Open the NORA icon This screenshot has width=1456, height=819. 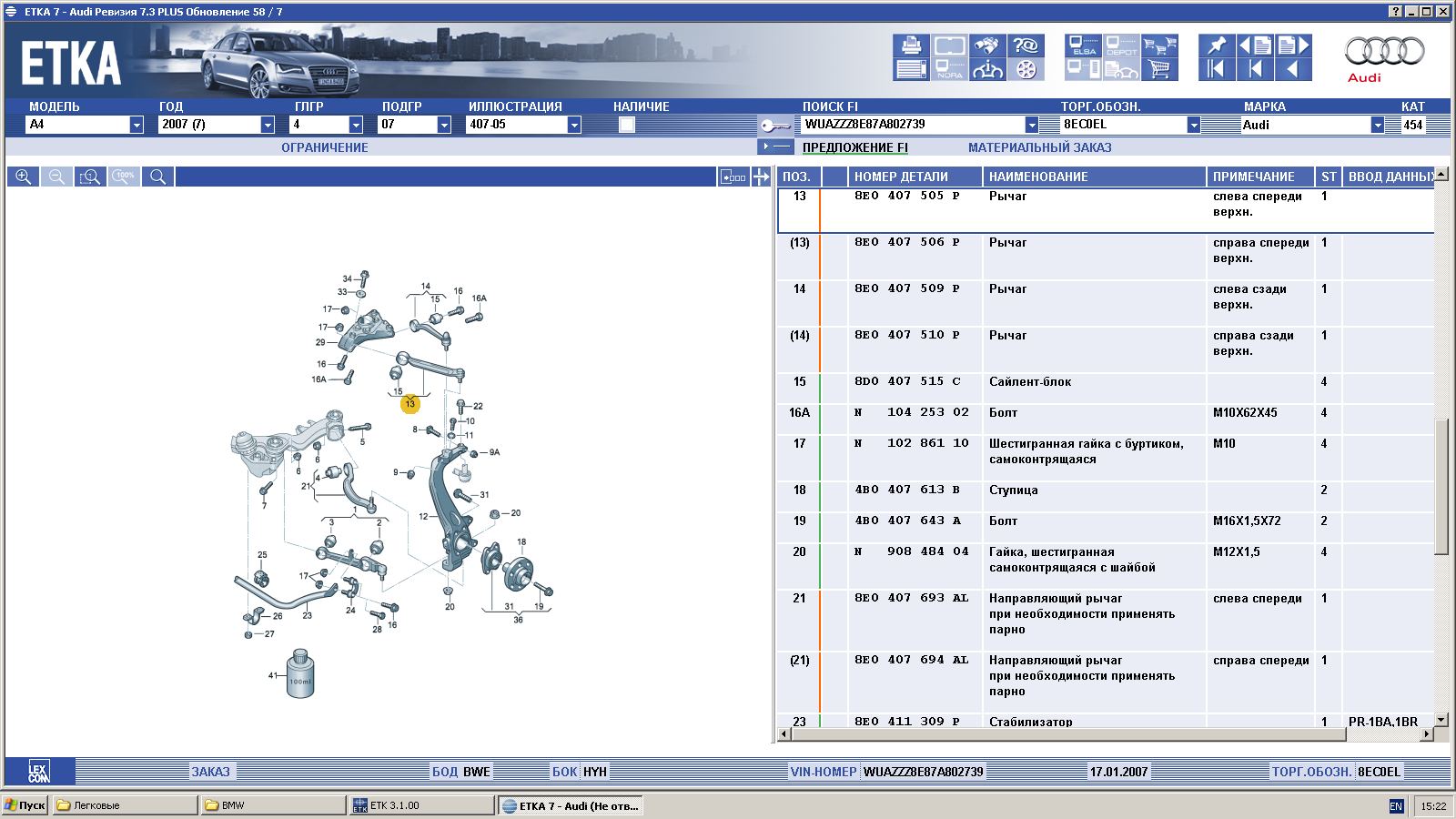[949, 69]
